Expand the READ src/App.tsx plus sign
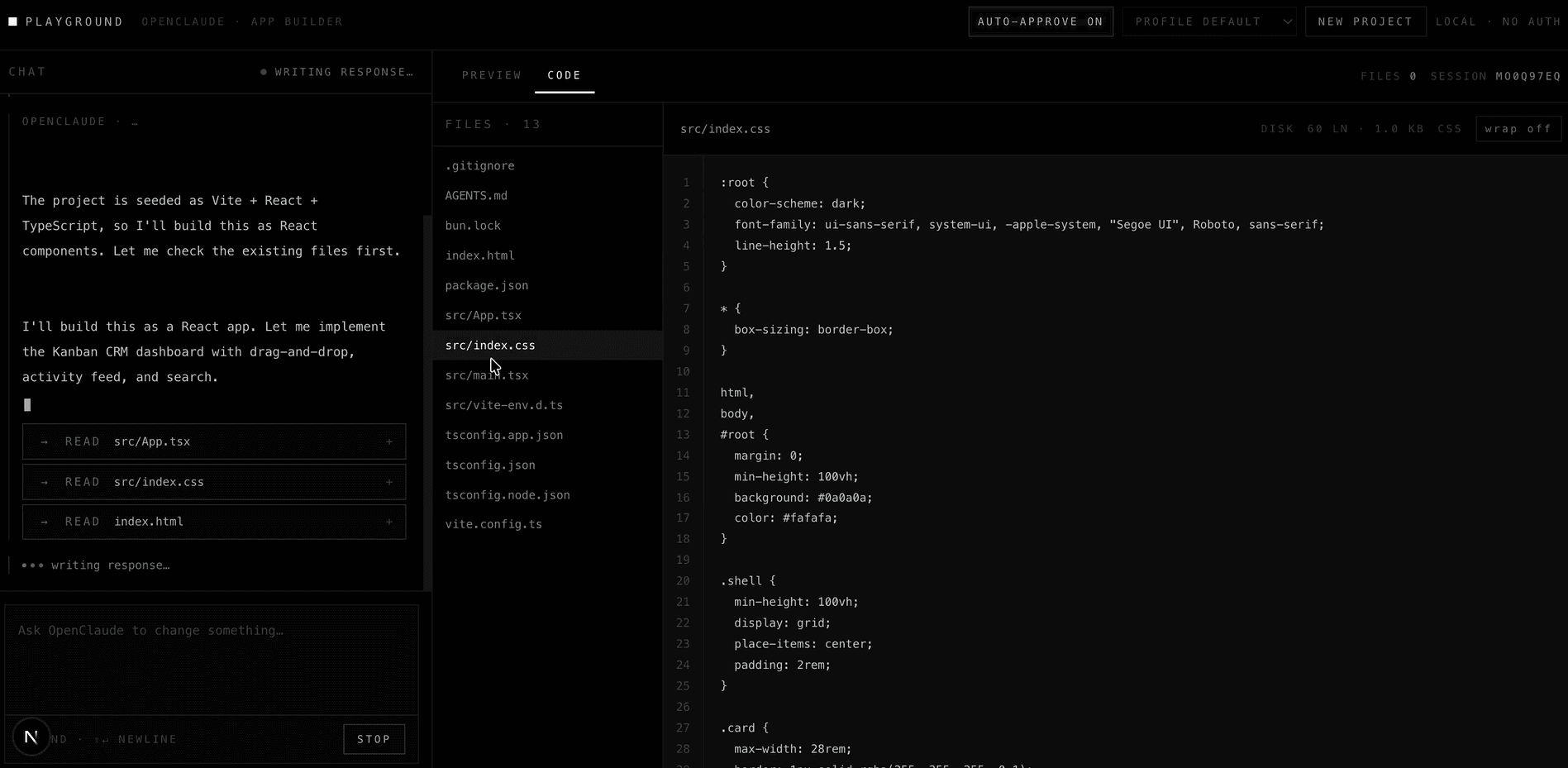 tap(389, 442)
